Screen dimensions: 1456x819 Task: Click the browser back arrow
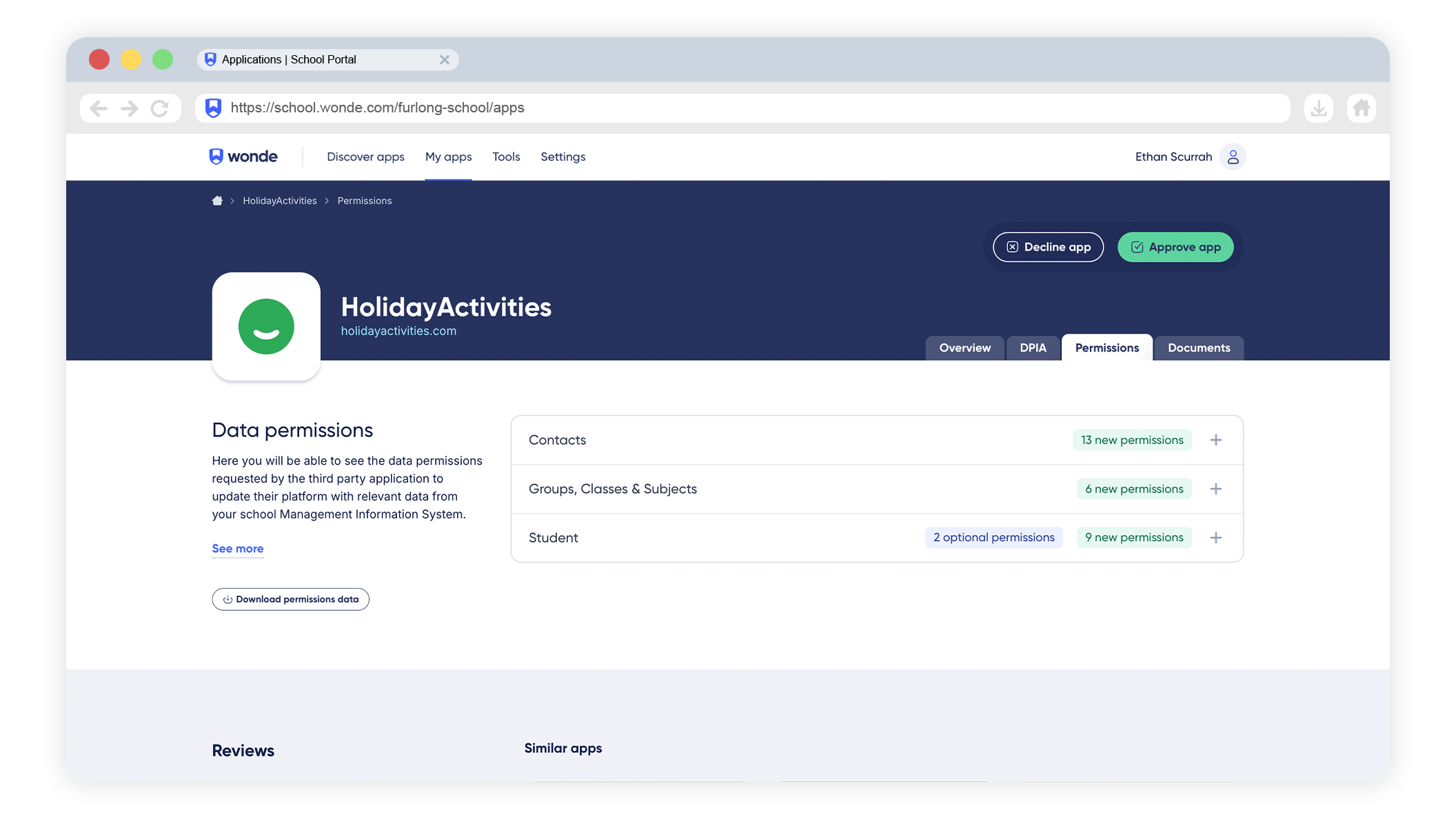(x=99, y=108)
